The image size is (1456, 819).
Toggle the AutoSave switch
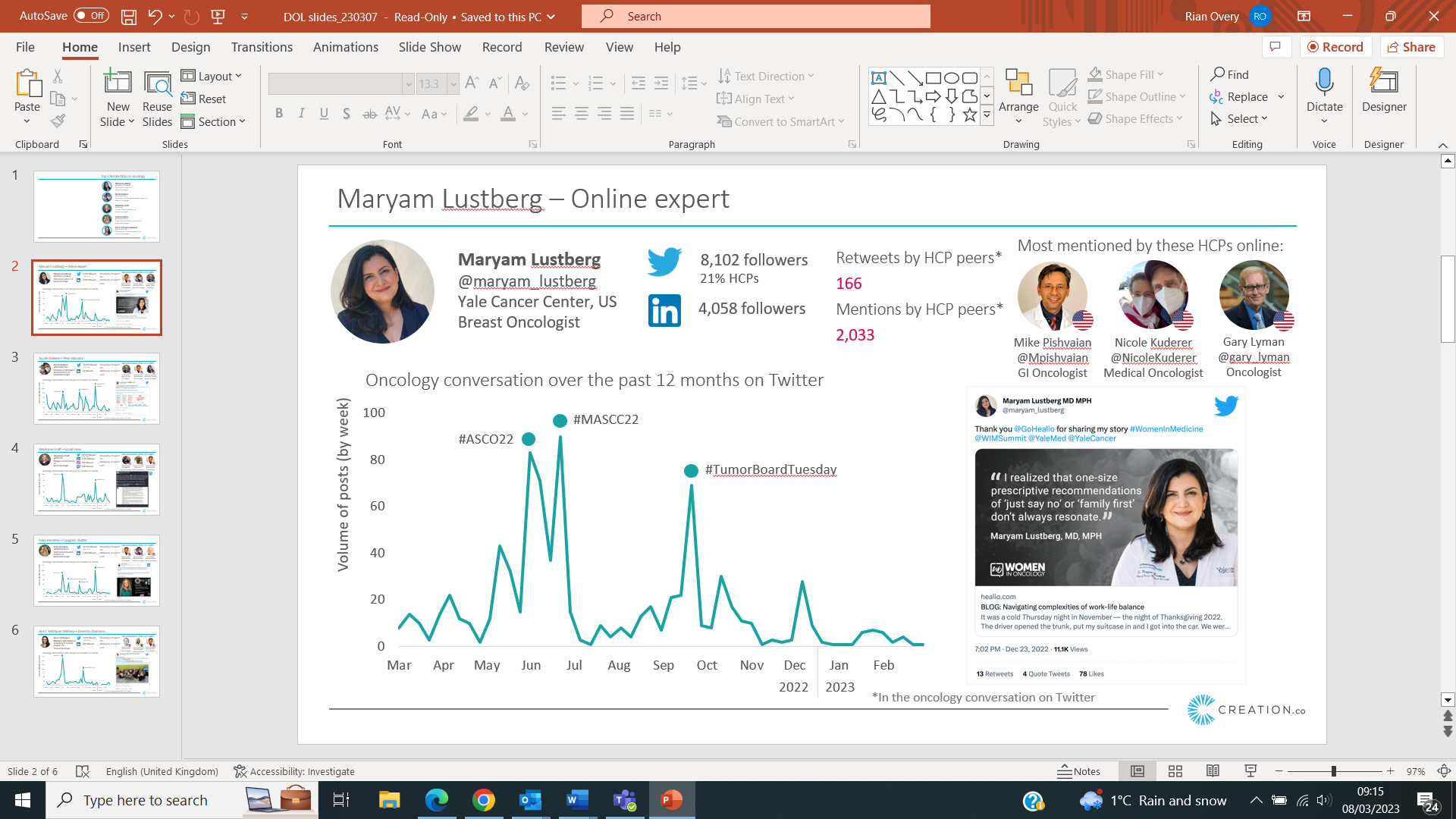91,16
